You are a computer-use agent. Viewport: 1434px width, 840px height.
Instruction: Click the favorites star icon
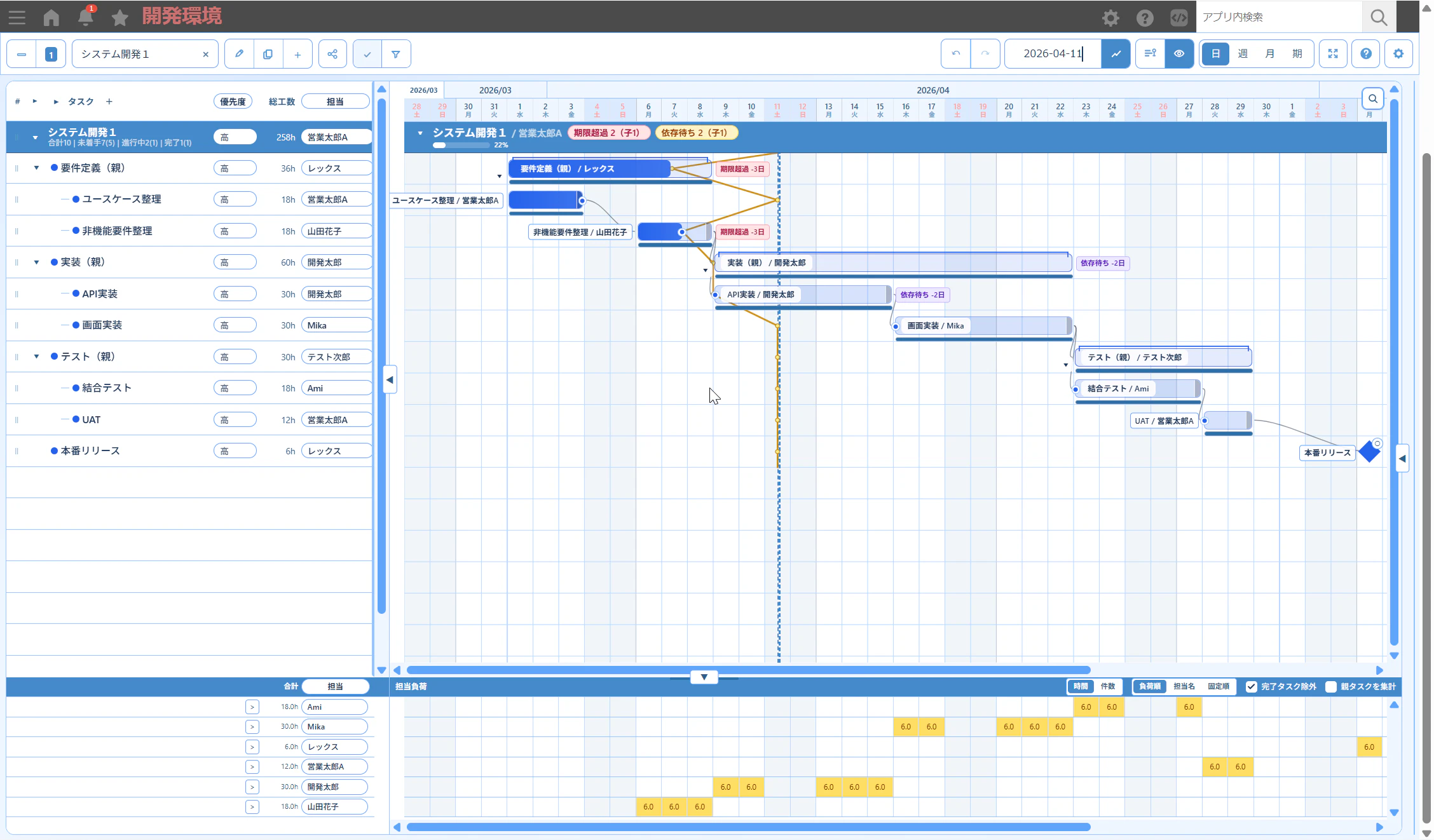(119, 17)
